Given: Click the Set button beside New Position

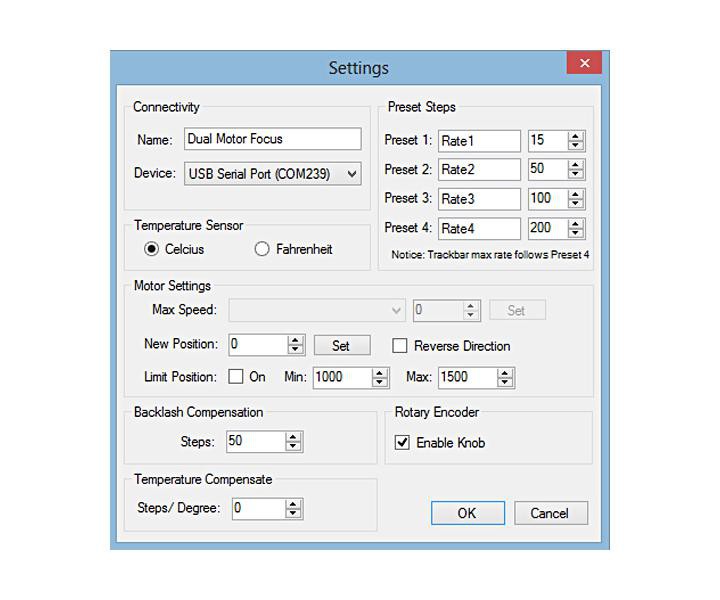Looking at the screenshot, I should click(341, 345).
